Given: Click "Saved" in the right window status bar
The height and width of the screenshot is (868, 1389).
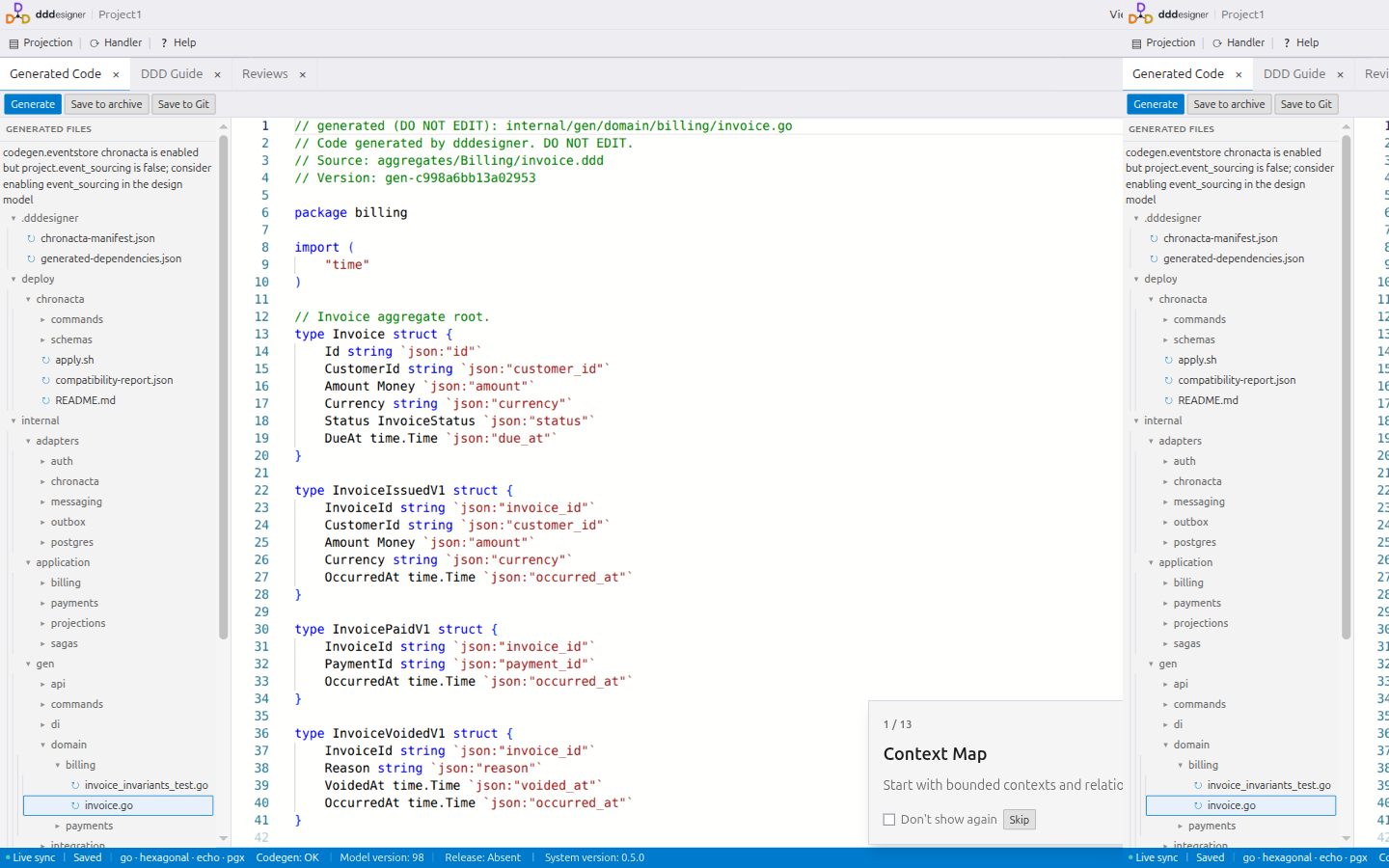Looking at the screenshot, I should pyautogui.click(x=1211, y=858).
